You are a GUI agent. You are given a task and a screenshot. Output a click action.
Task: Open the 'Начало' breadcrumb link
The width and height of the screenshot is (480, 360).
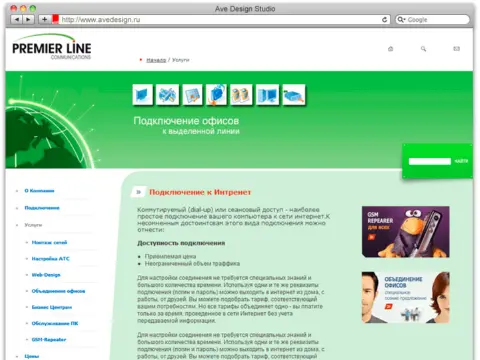point(156,60)
